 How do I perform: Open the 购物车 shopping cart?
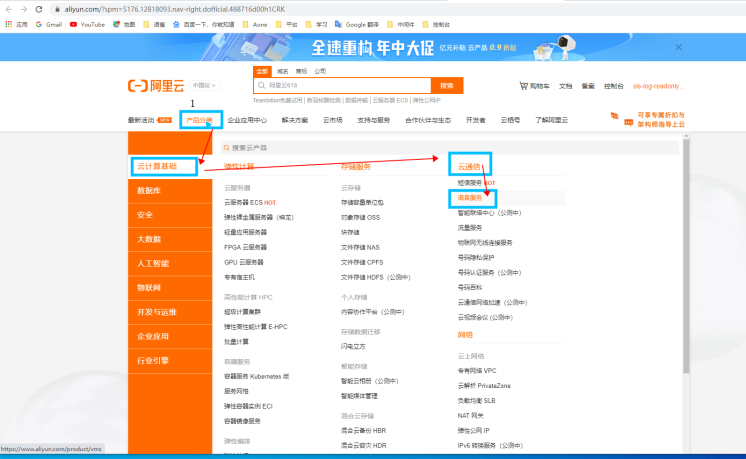click(534, 86)
